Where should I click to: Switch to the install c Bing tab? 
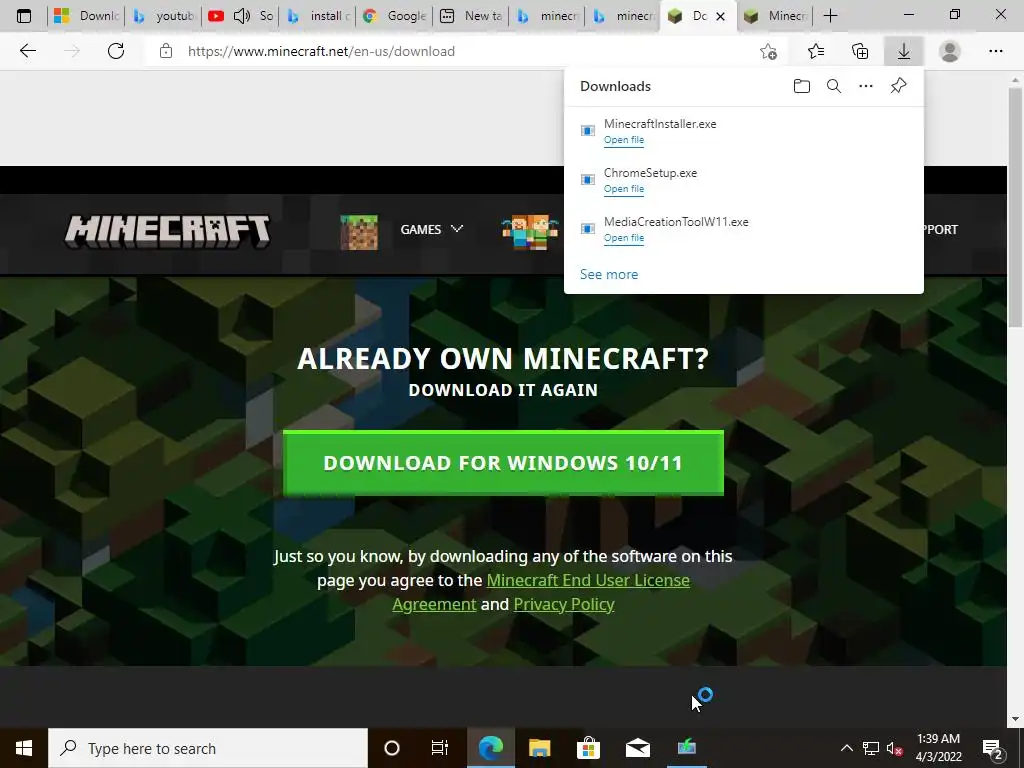(x=318, y=16)
